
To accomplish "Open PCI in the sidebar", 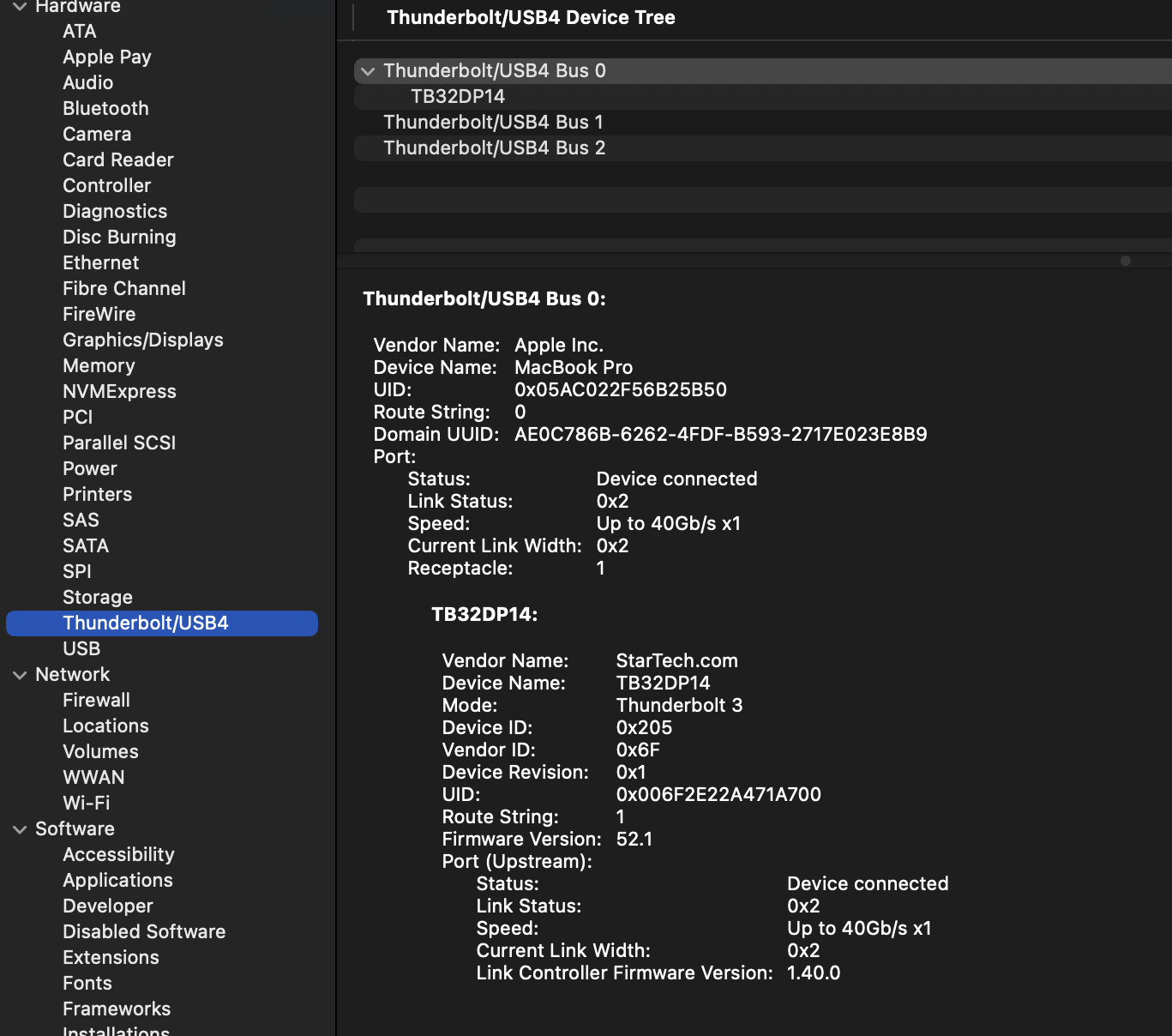I will click(x=78, y=418).
